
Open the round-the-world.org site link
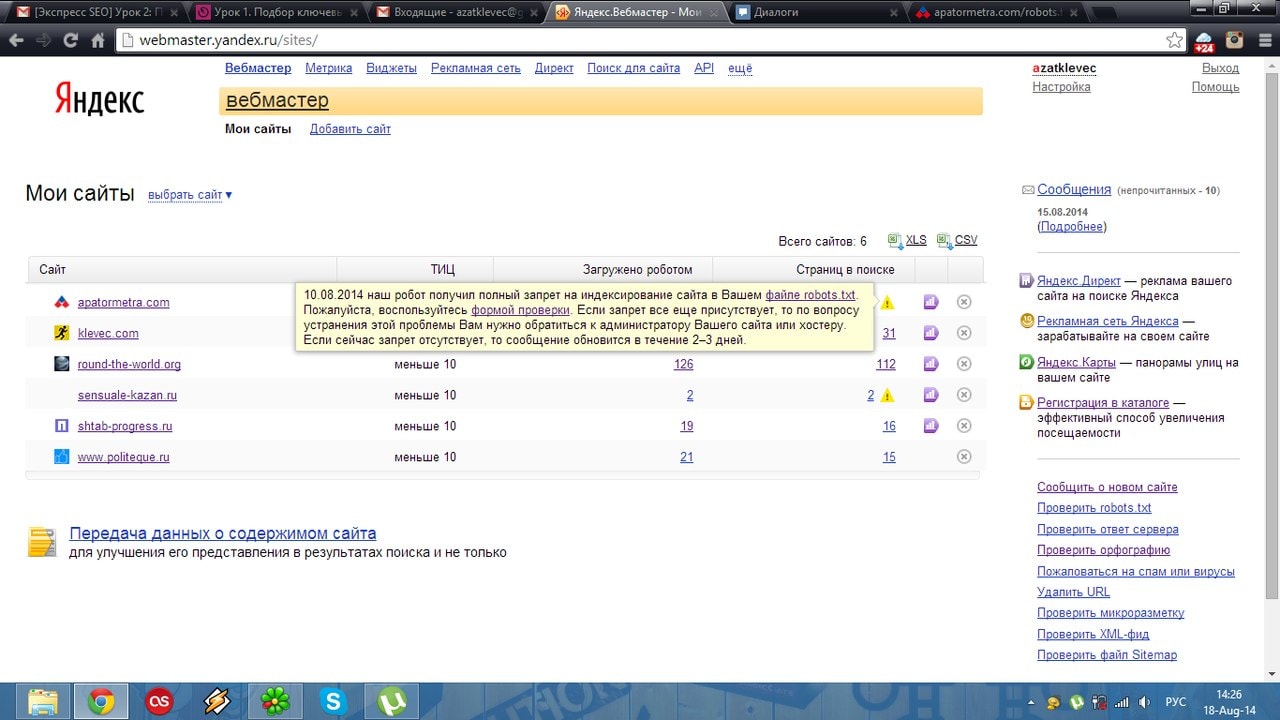pyautogui.click(x=129, y=364)
